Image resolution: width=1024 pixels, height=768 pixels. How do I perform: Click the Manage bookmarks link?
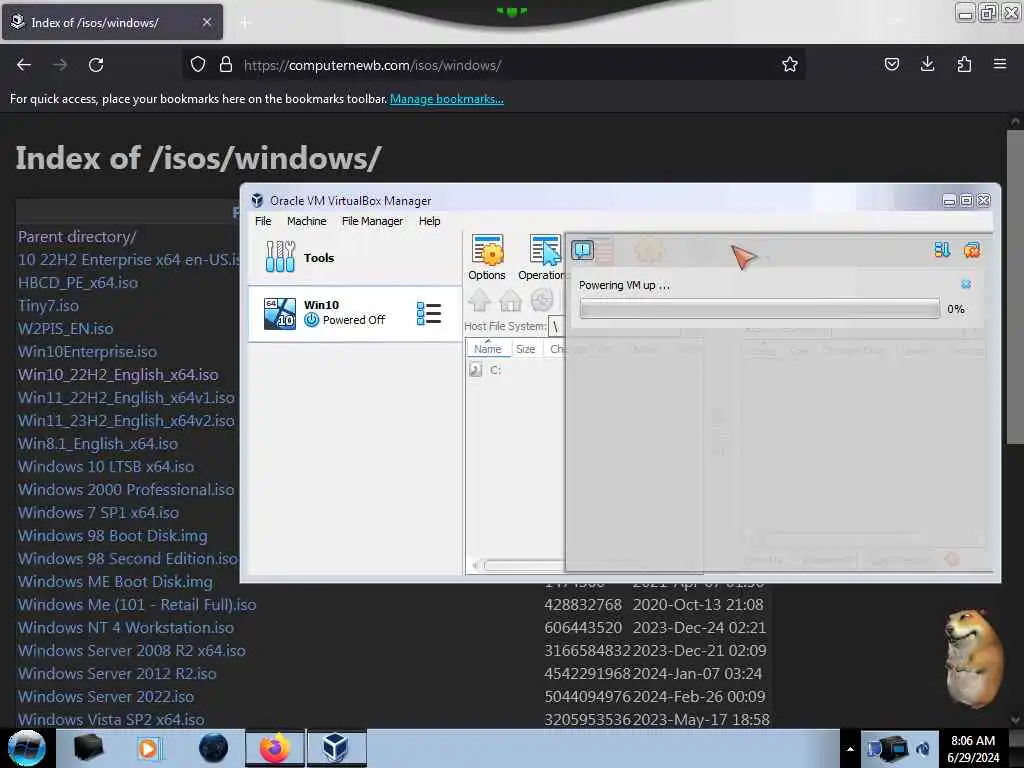[447, 99]
